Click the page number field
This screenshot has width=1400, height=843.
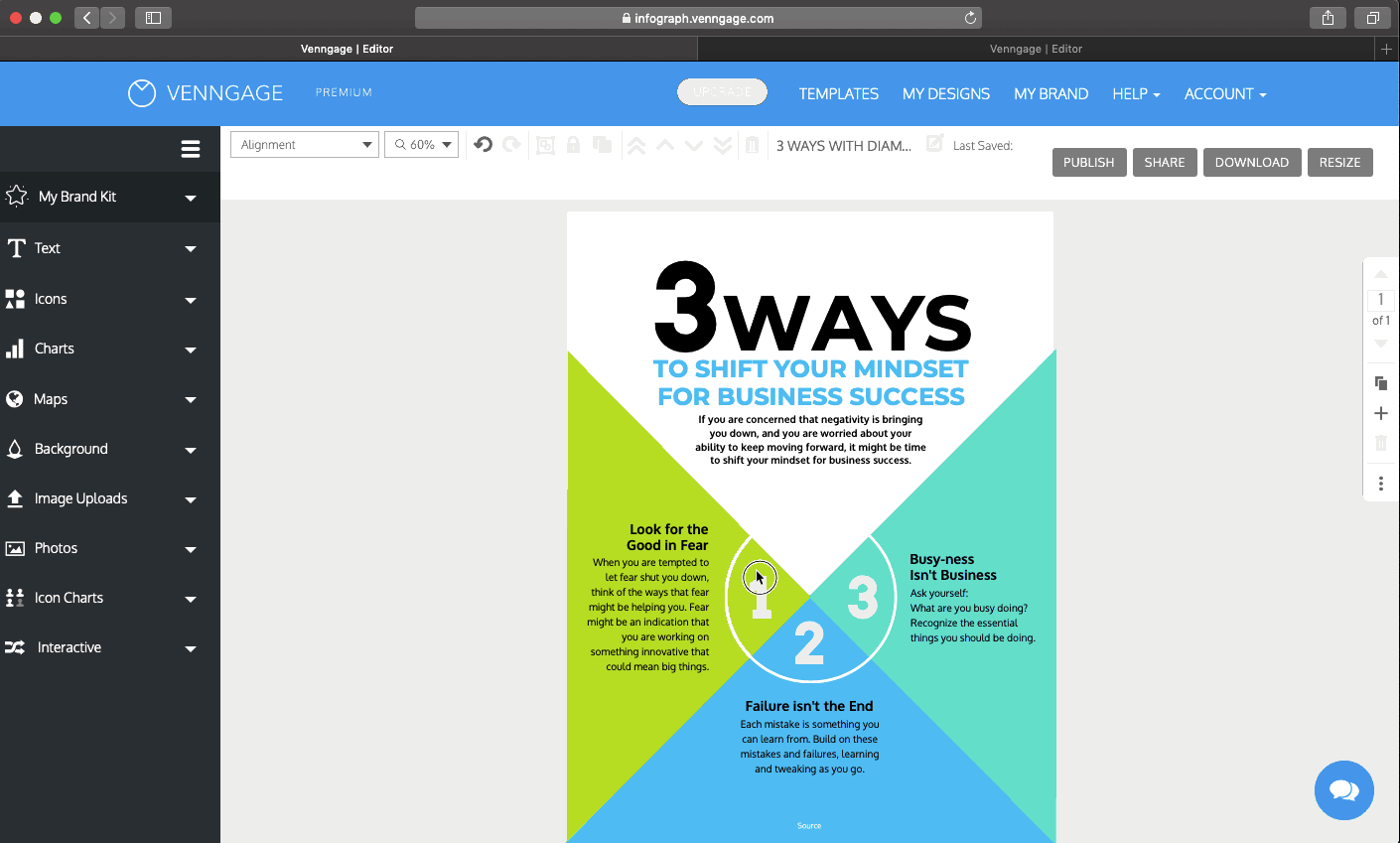click(x=1380, y=299)
